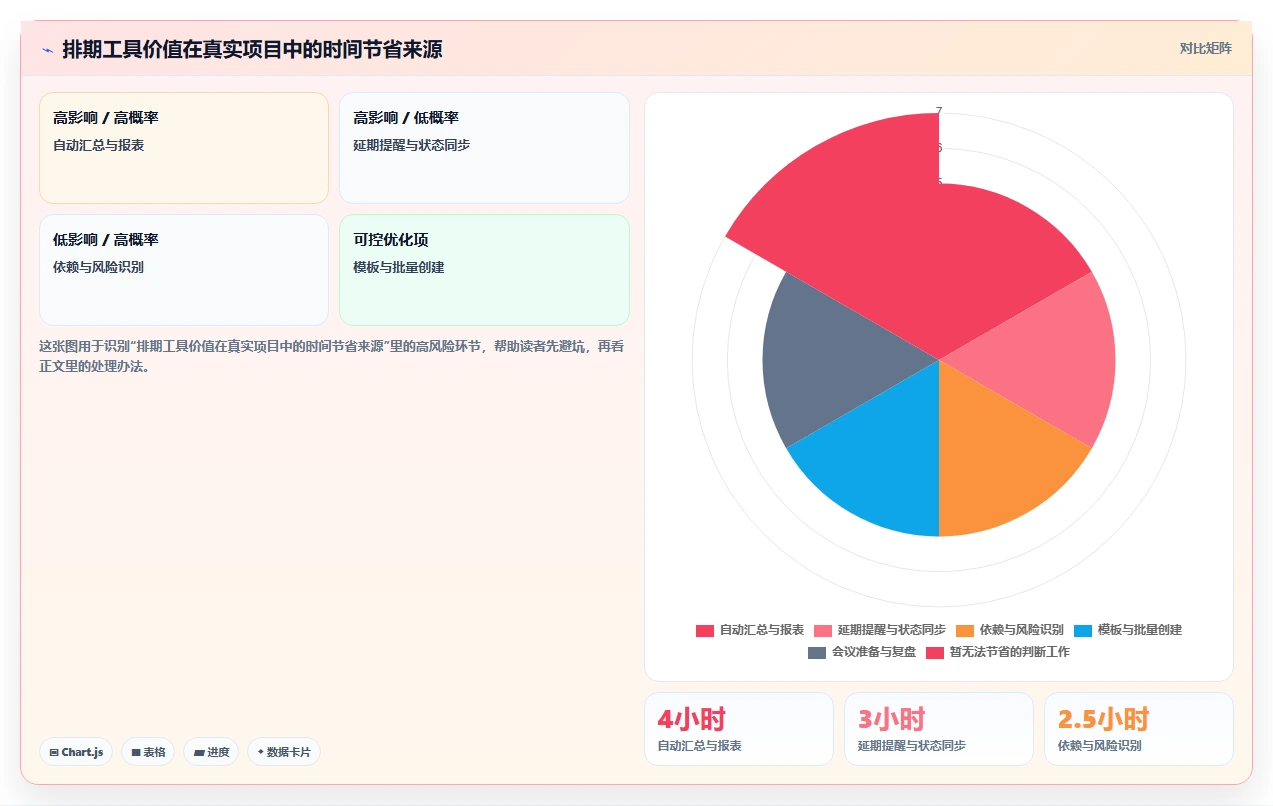Toggle 延期提醒与状态同步 legend swatch

(x=823, y=630)
